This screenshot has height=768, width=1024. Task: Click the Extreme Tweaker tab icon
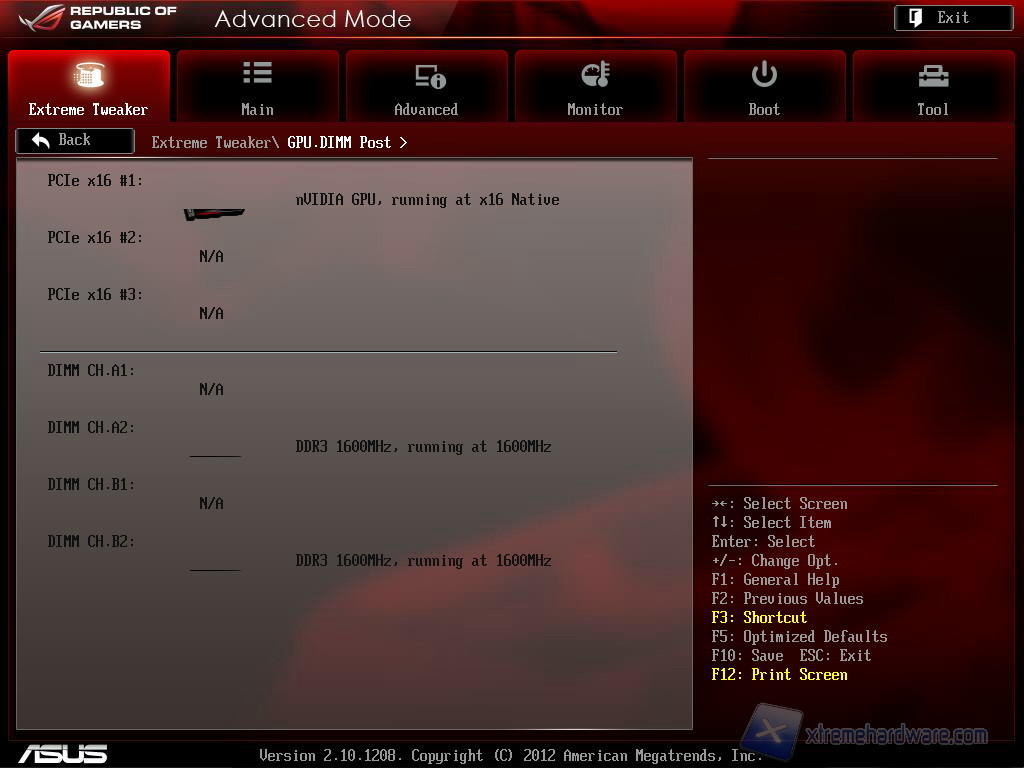point(89,75)
